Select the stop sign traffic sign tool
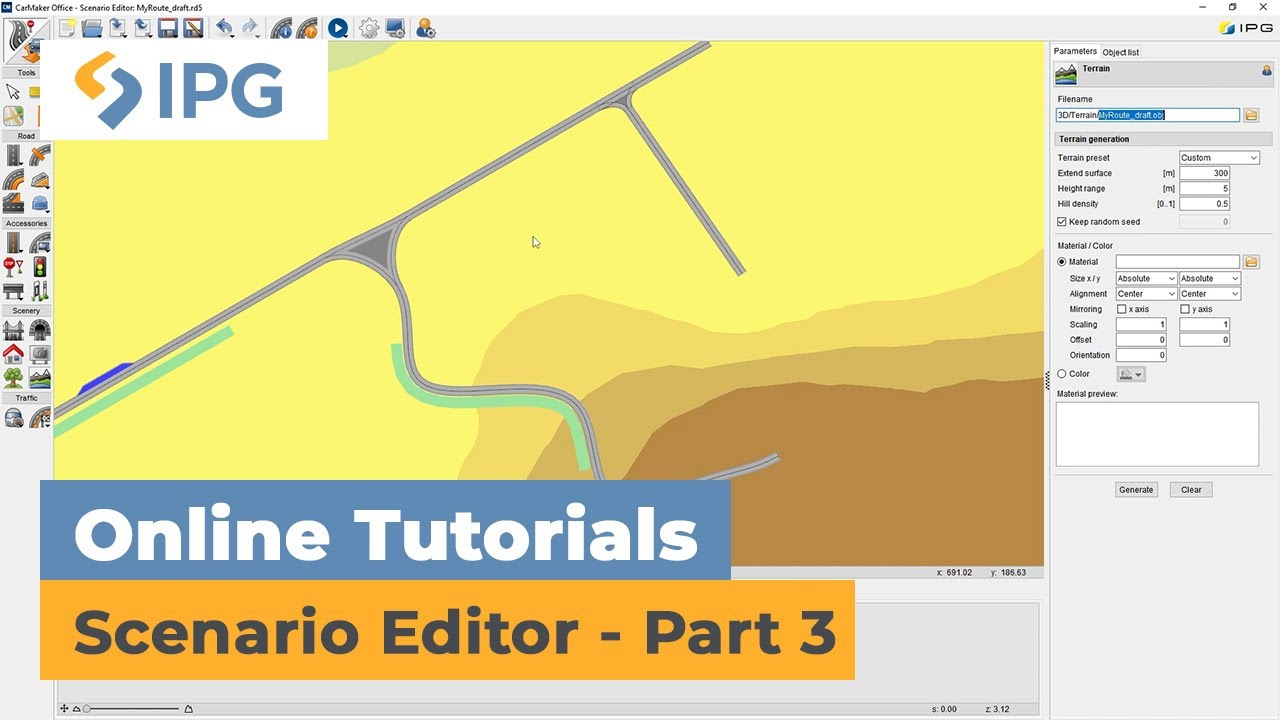The height and width of the screenshot is (720, 1280). click(x=14, y=267)
